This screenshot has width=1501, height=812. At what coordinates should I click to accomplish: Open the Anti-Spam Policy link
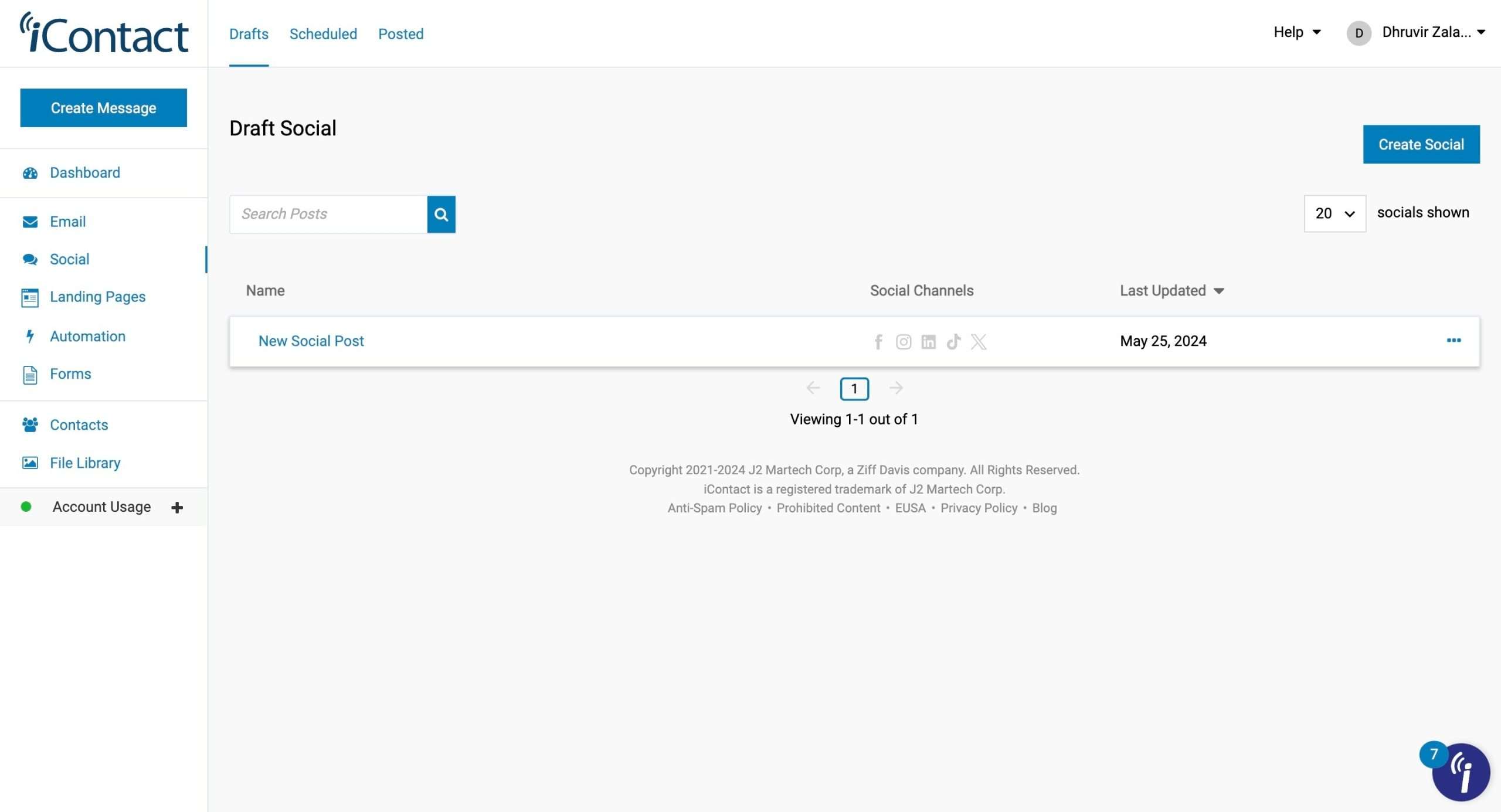(714, 508)
